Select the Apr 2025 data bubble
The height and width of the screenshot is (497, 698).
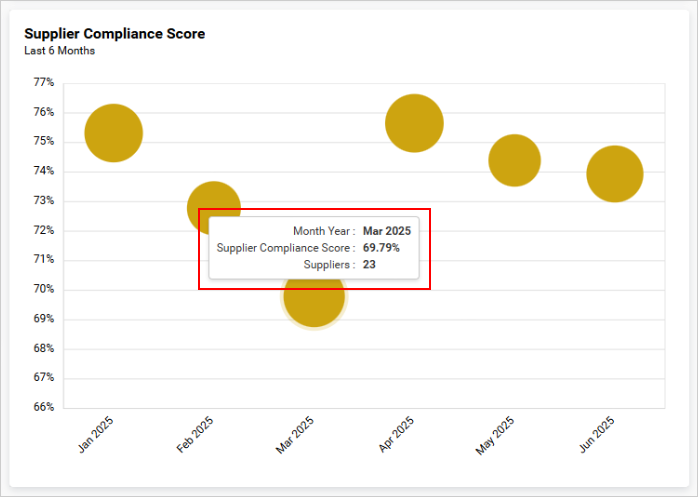point(414,123)
